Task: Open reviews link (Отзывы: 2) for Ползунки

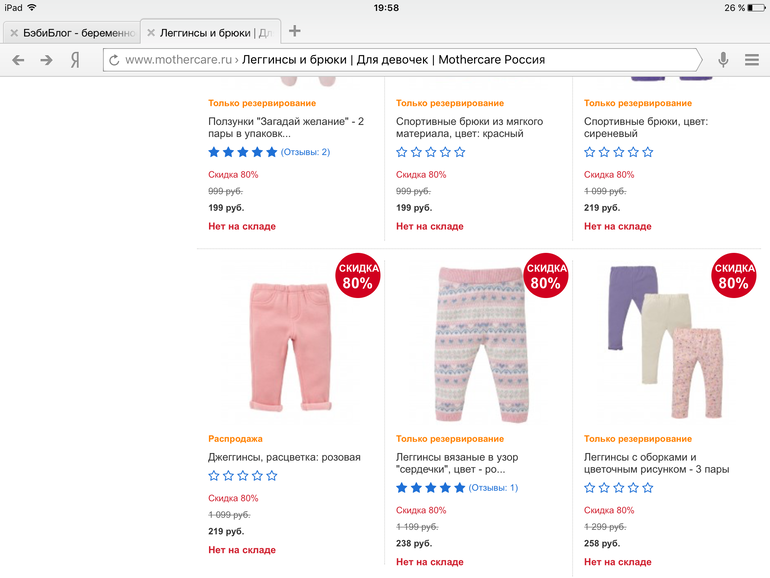Action: tap(305, 152)
